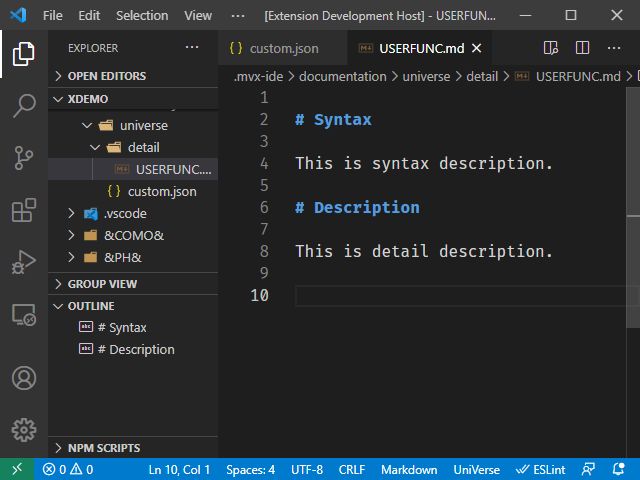Click USERFUNC.md breadcrumb segment
The width and height of the screenshot is (640, 480).
[568, 76]
